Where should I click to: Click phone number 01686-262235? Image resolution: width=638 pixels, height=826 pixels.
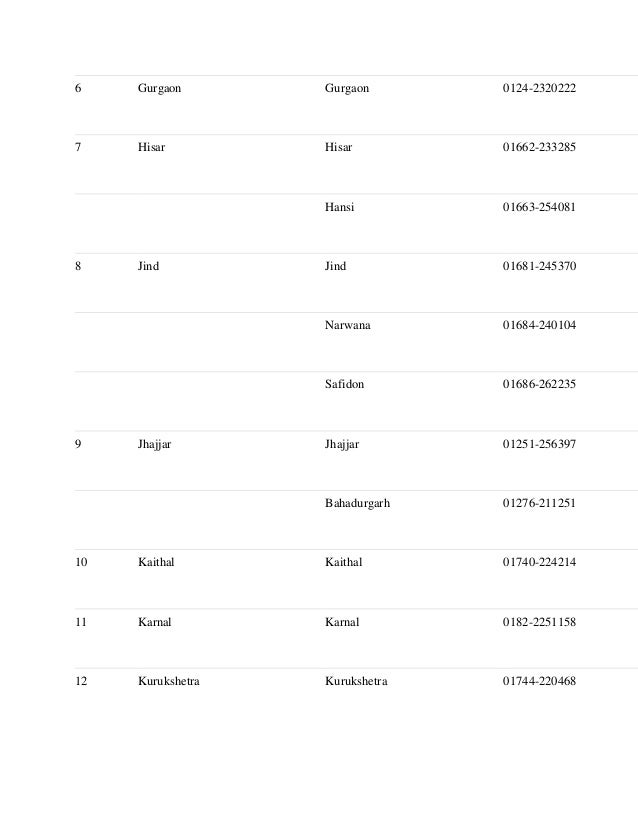coord(539,385)
